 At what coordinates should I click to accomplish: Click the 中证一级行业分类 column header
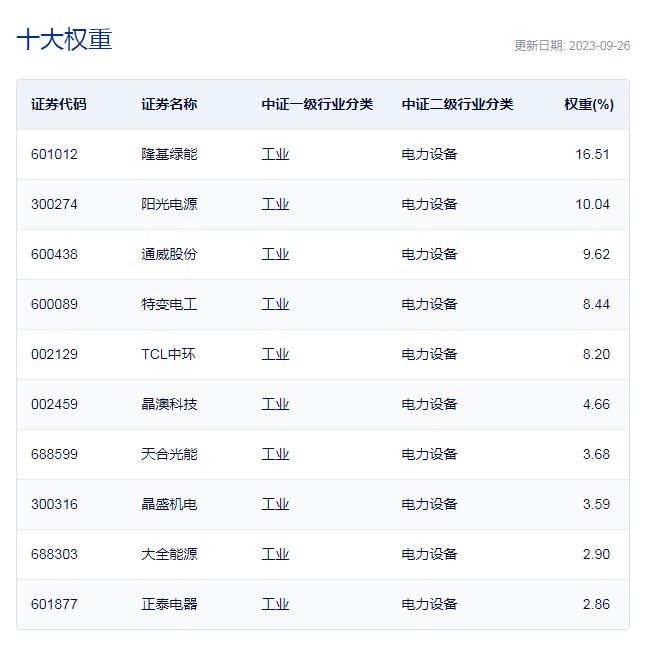[x=317, y=104]
